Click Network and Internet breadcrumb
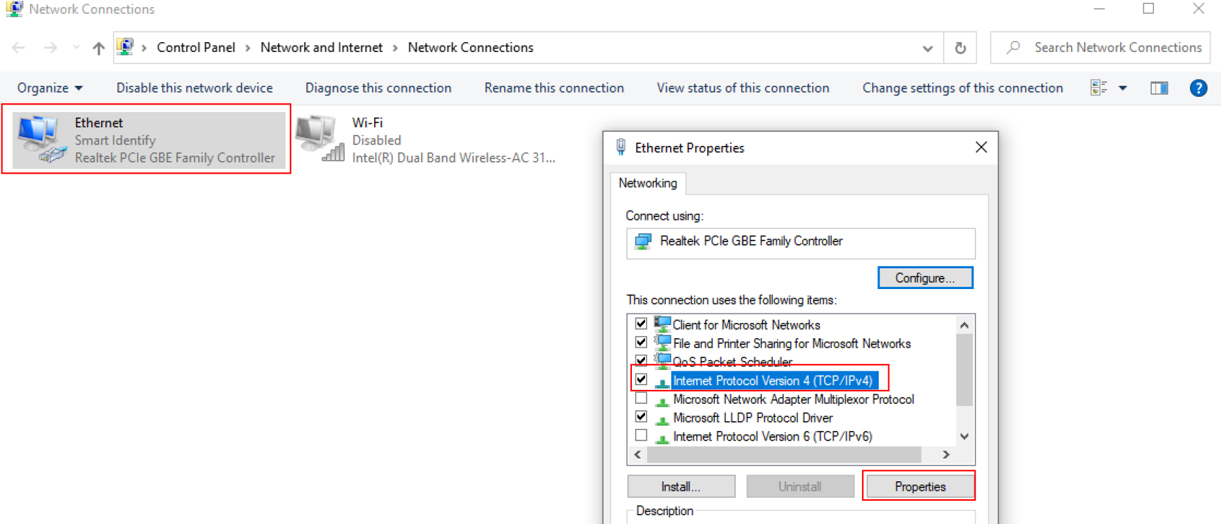Screen dimensions: 1221x524 [x=321, y=47]
